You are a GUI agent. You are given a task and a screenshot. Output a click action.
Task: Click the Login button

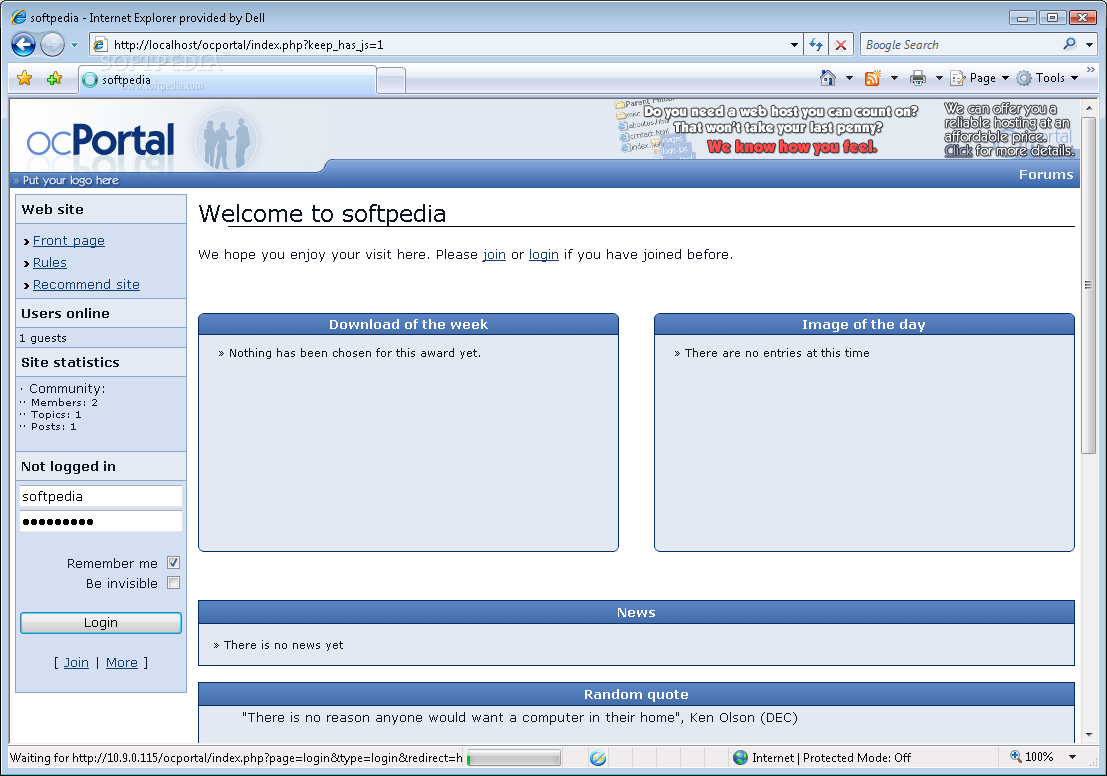pyautogui.click(x=100, y=623)
